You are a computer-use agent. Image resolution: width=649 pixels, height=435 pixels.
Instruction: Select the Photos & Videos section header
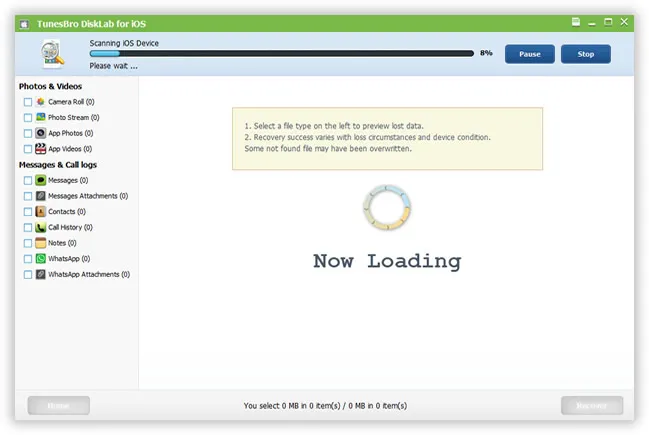coord(51,86)
